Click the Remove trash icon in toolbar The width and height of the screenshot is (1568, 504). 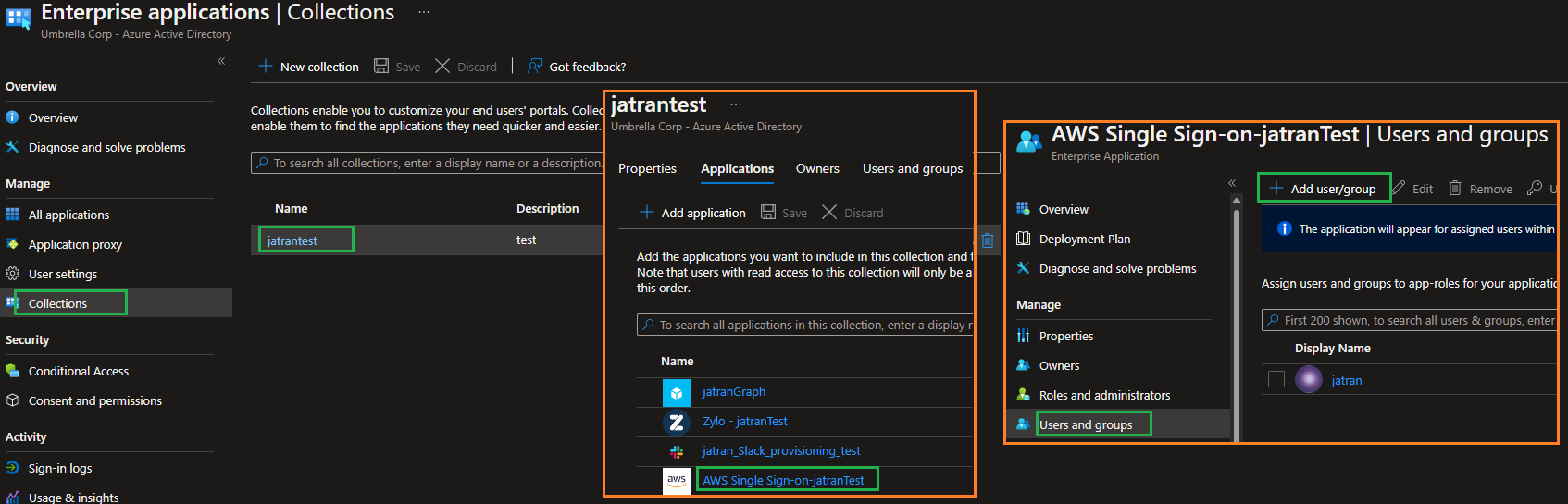click(x=1455, y=189)
